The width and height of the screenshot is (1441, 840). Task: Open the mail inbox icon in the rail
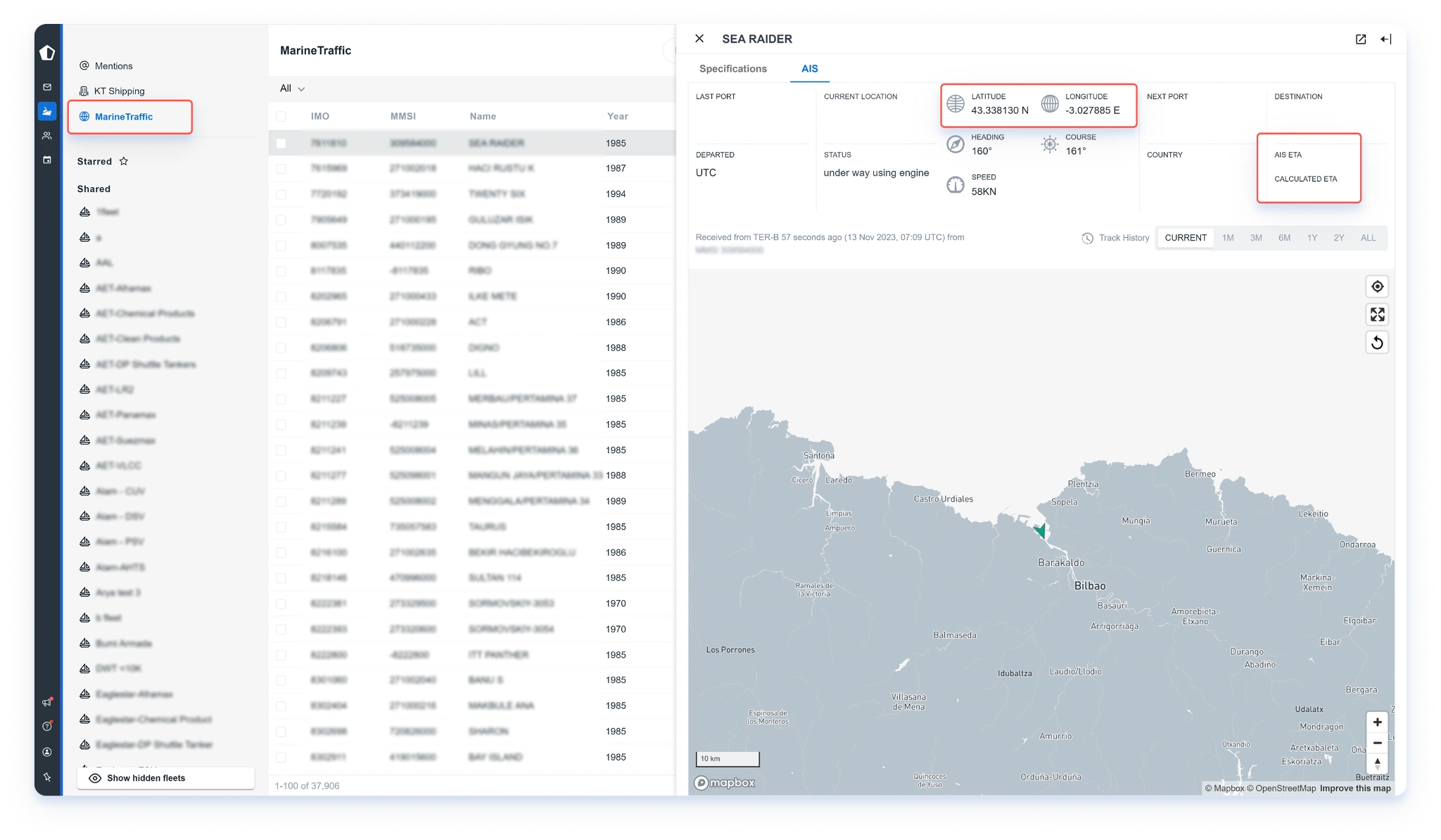tap(47, 87)
